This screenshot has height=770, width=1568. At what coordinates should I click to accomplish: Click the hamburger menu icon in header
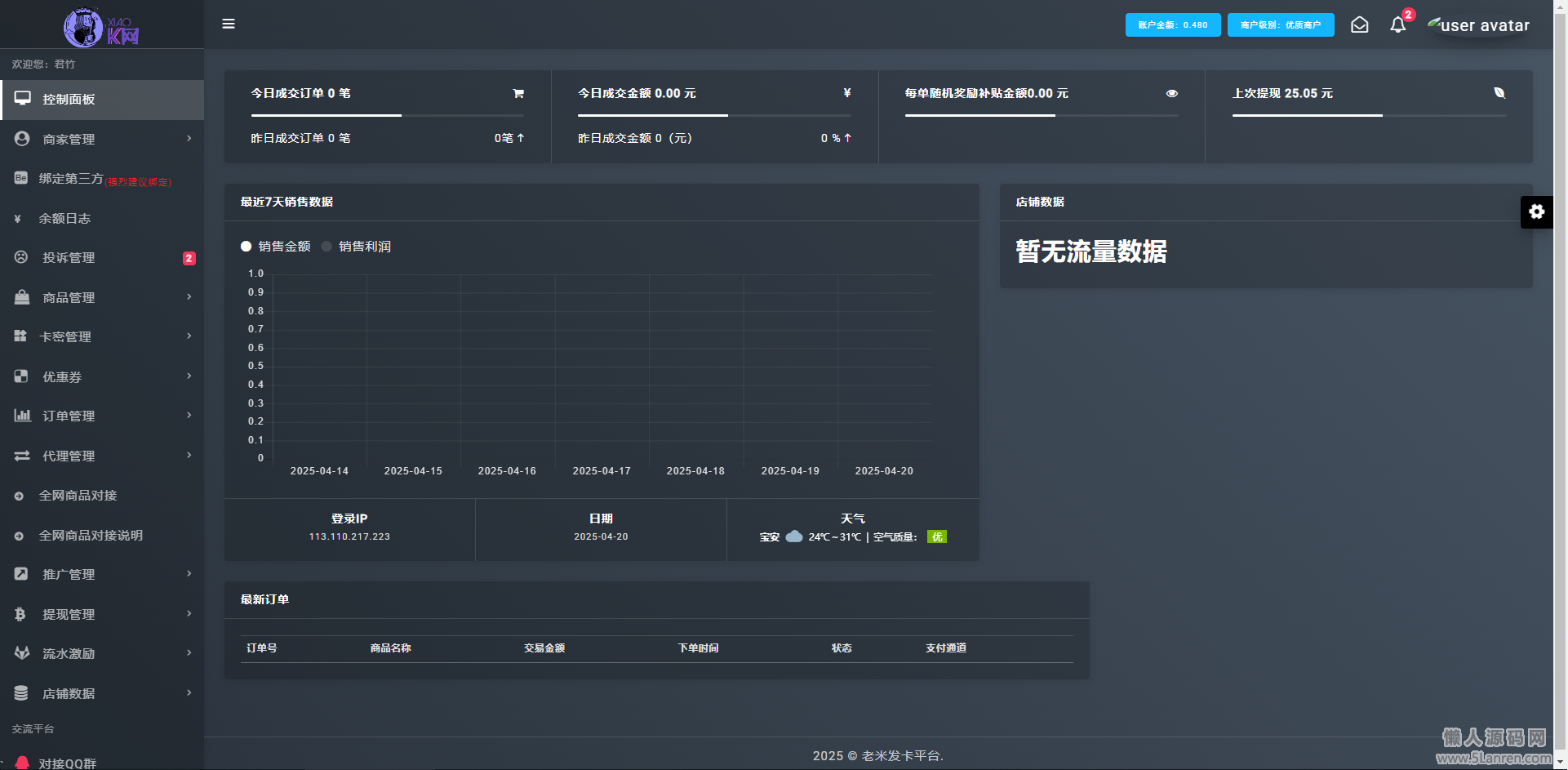coord(229,24)
